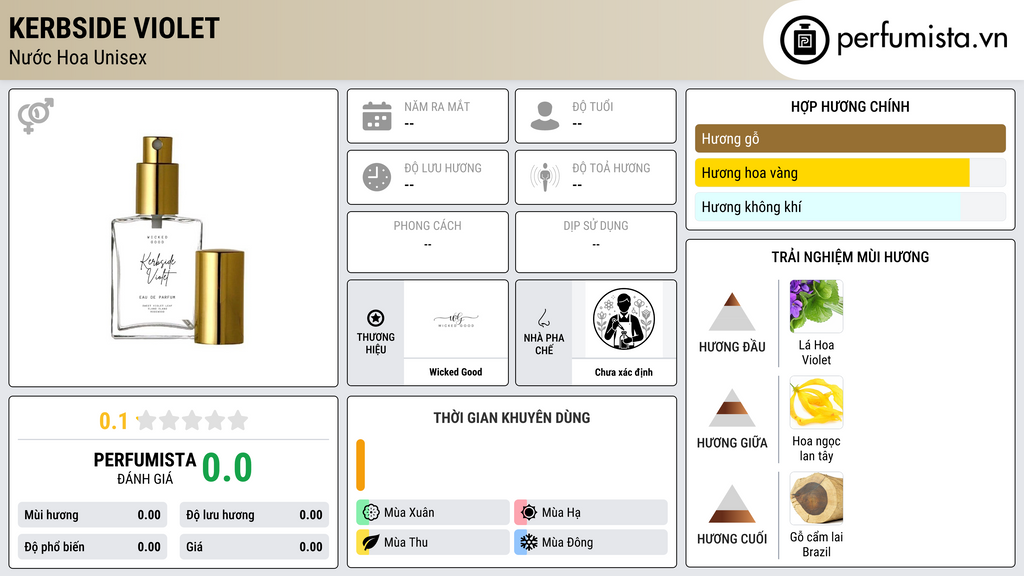Click the first rating star next to 0.1
1024x576 pixels.
146,420
